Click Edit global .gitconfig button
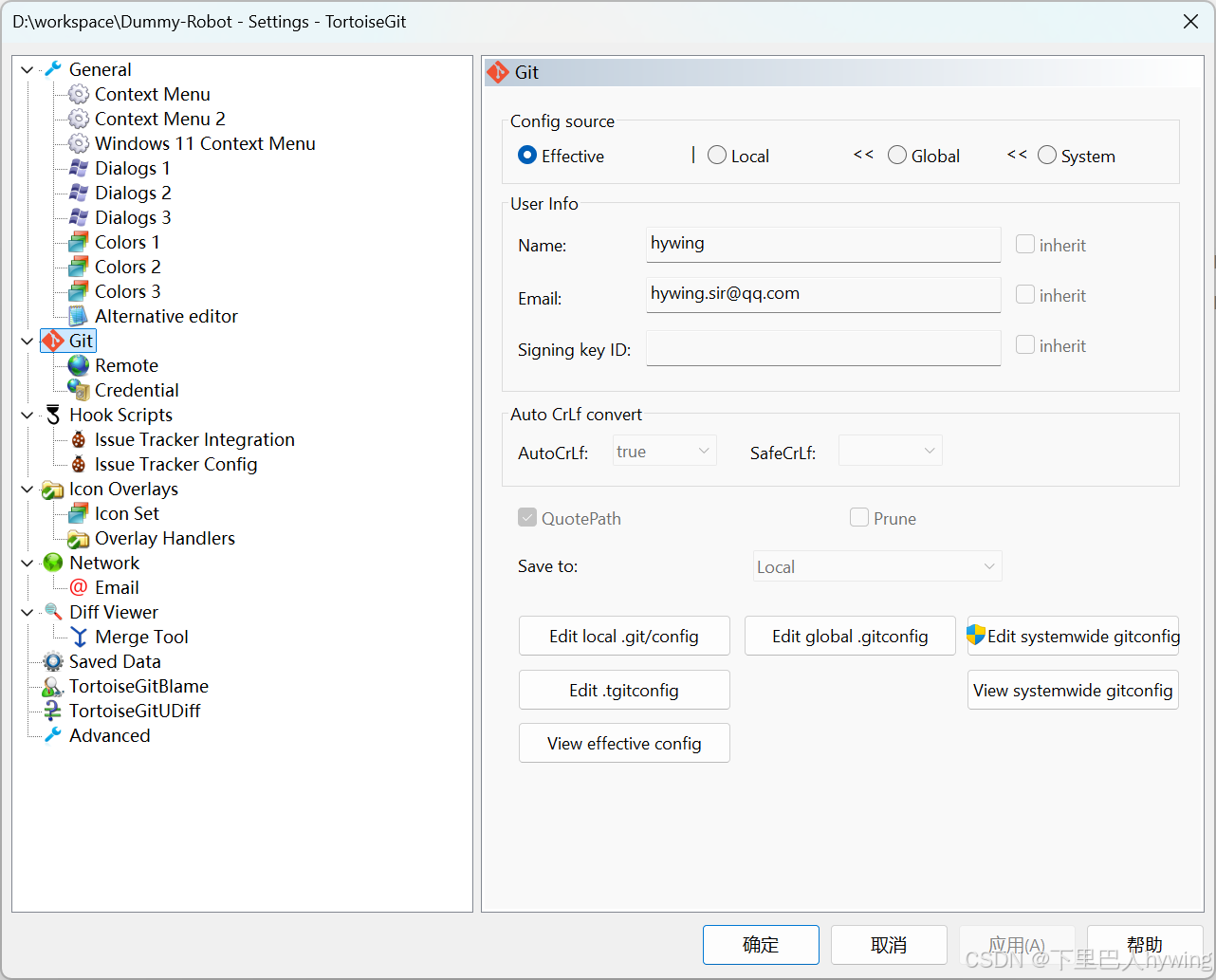 (850, 636)
